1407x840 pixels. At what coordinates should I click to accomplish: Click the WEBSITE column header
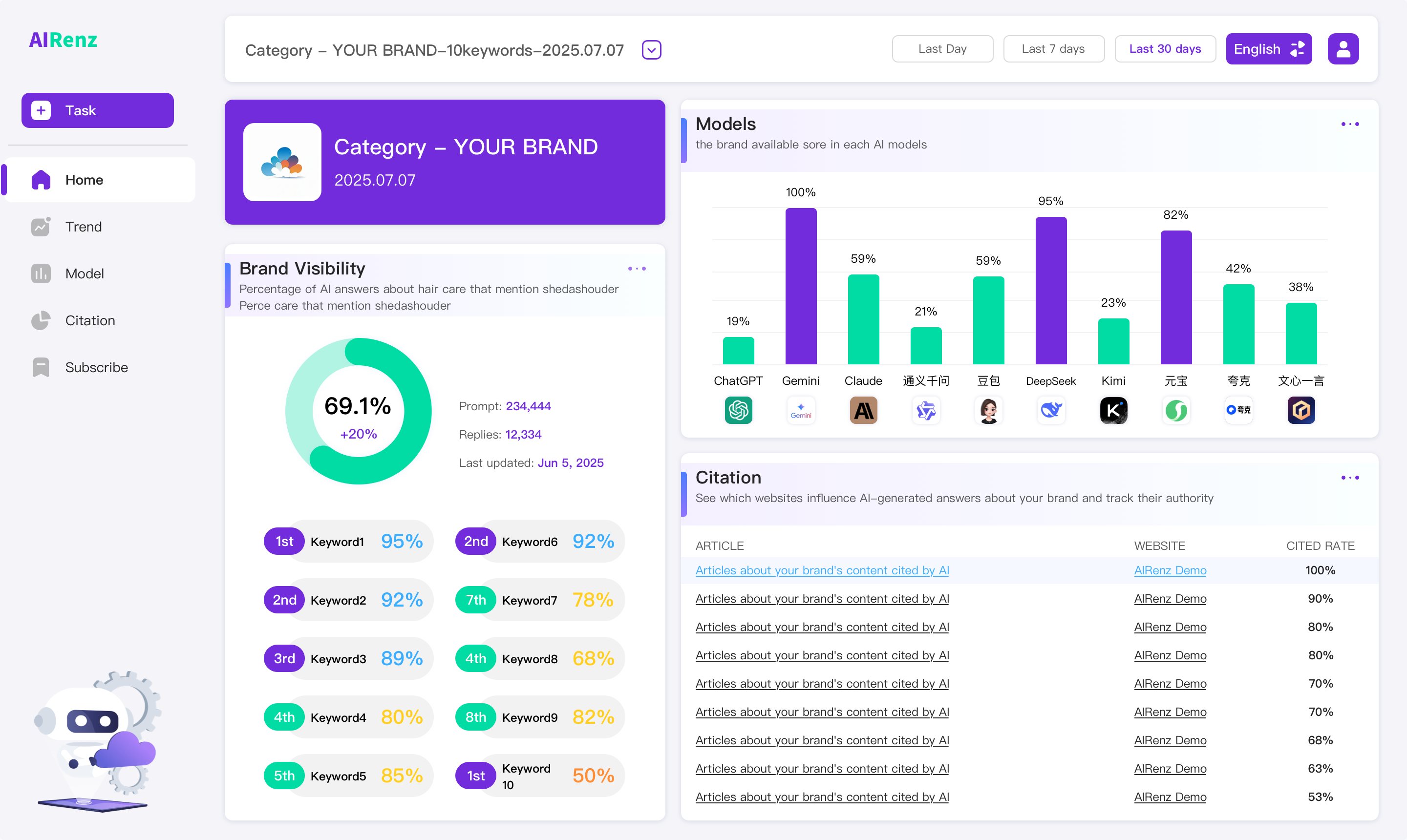(x=1160, y=546)
